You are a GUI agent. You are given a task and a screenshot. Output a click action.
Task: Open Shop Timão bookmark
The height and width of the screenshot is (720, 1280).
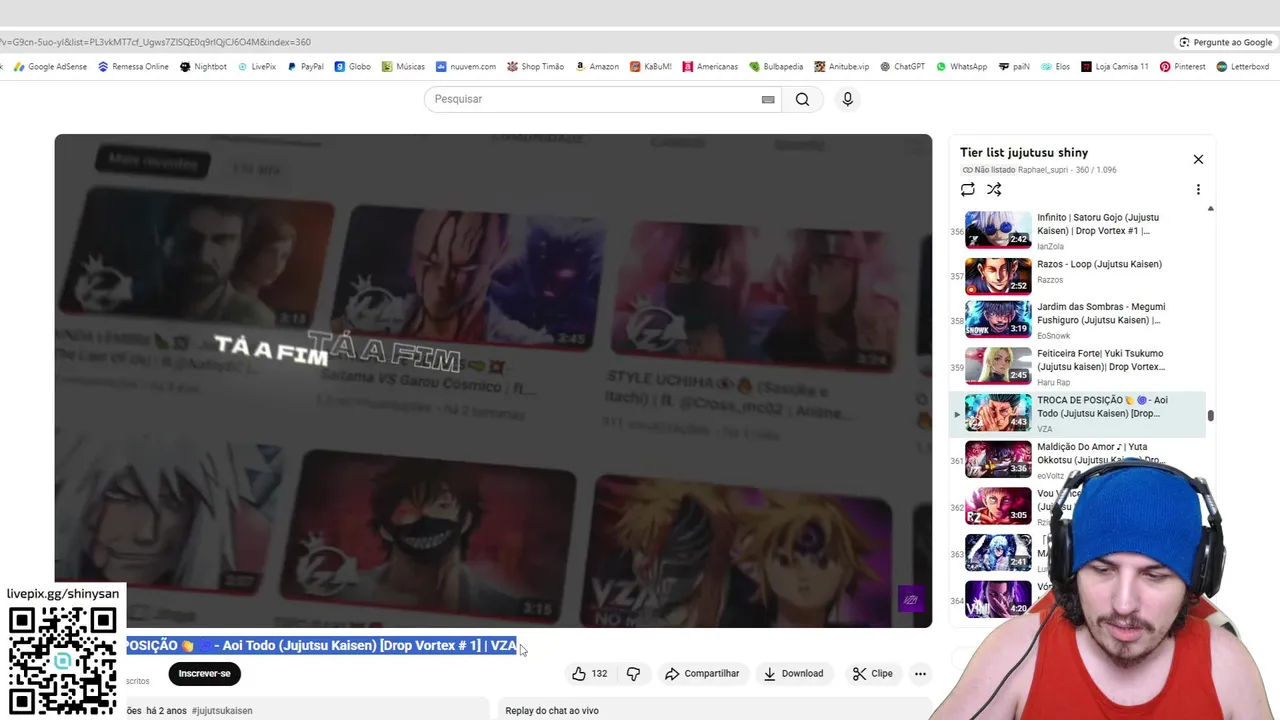coord(535,67)
